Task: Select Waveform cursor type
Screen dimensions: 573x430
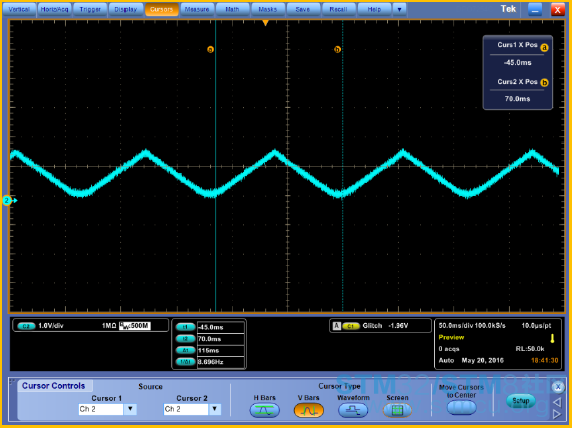Action: (x=353, y=410)
